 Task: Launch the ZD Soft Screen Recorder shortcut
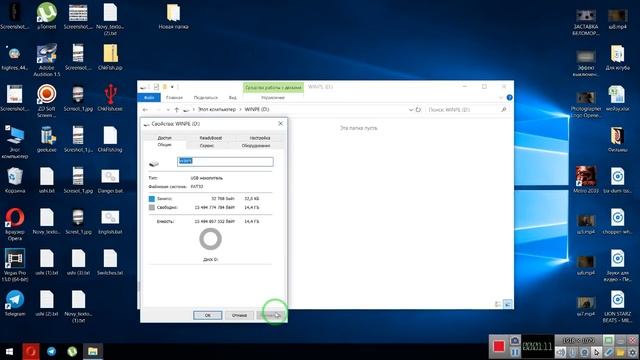(x=47, y=100)
